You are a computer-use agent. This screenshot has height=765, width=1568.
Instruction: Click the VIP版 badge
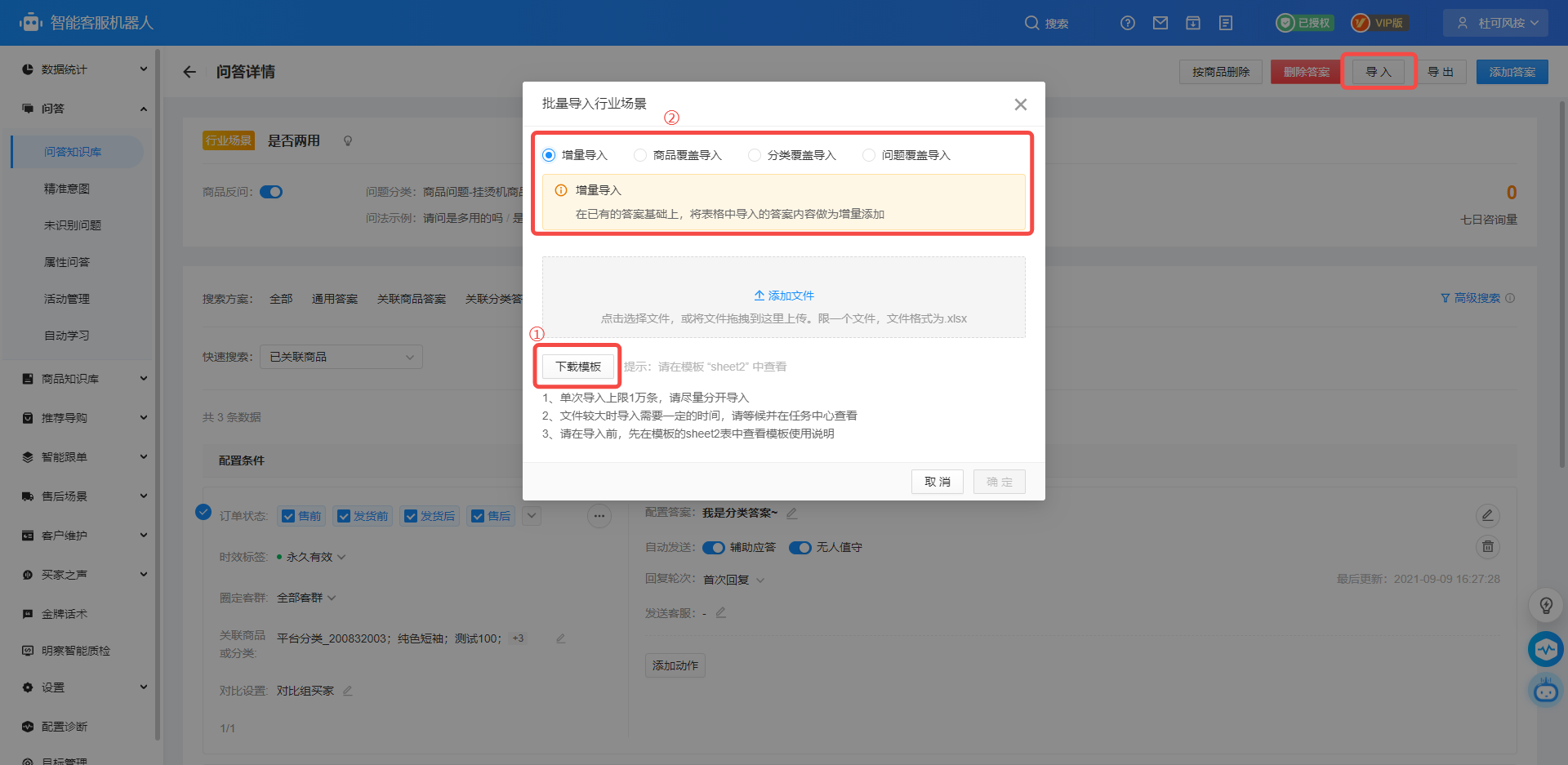click(1379, 23)
